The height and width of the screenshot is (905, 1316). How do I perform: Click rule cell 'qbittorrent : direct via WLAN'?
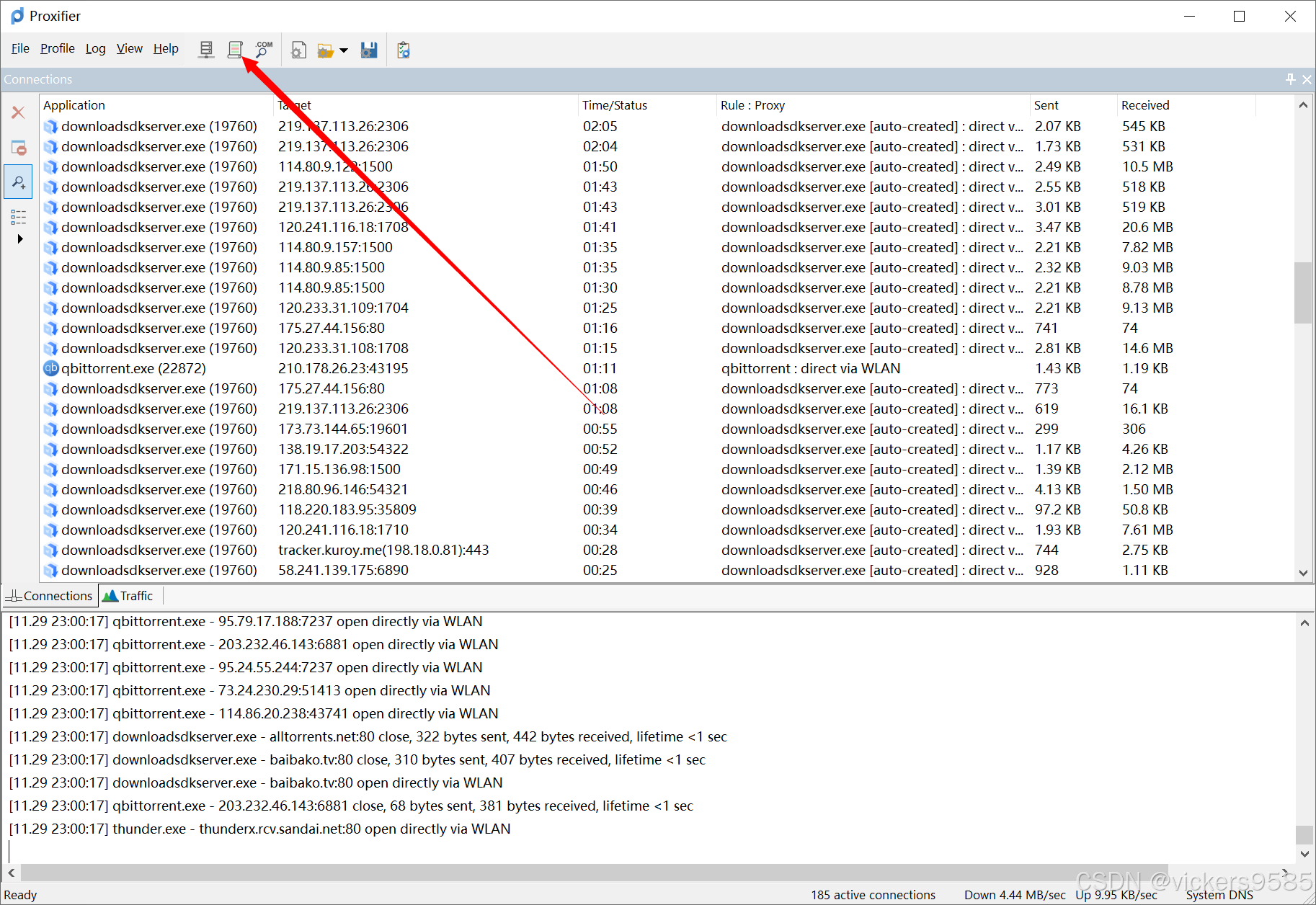click(811, 368)
